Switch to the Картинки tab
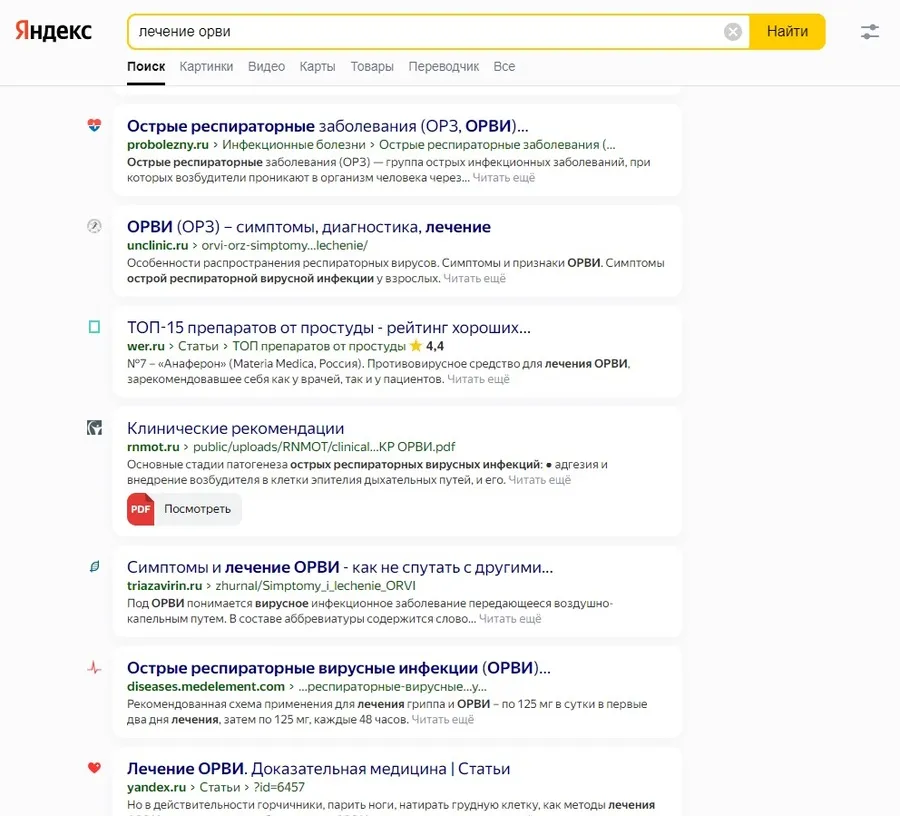Screen dimensions: 900x816 (x=206, y=67)
